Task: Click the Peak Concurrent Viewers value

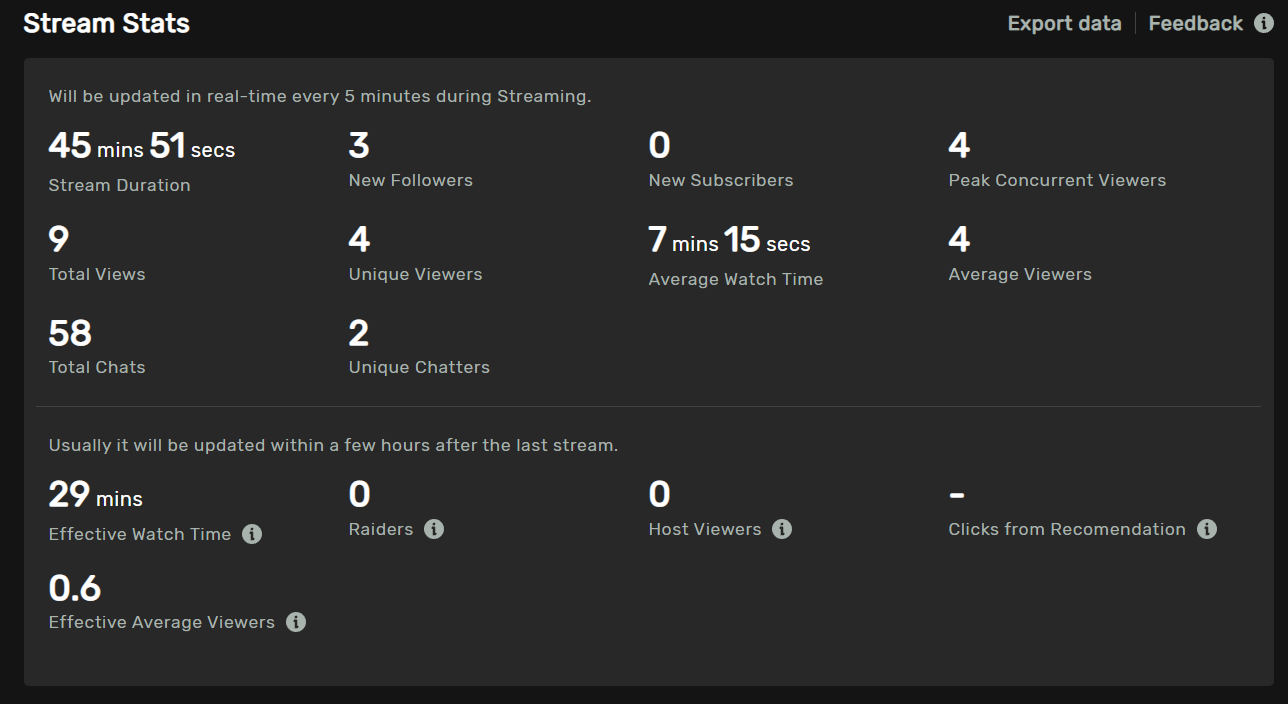Action: click(957, 147)
